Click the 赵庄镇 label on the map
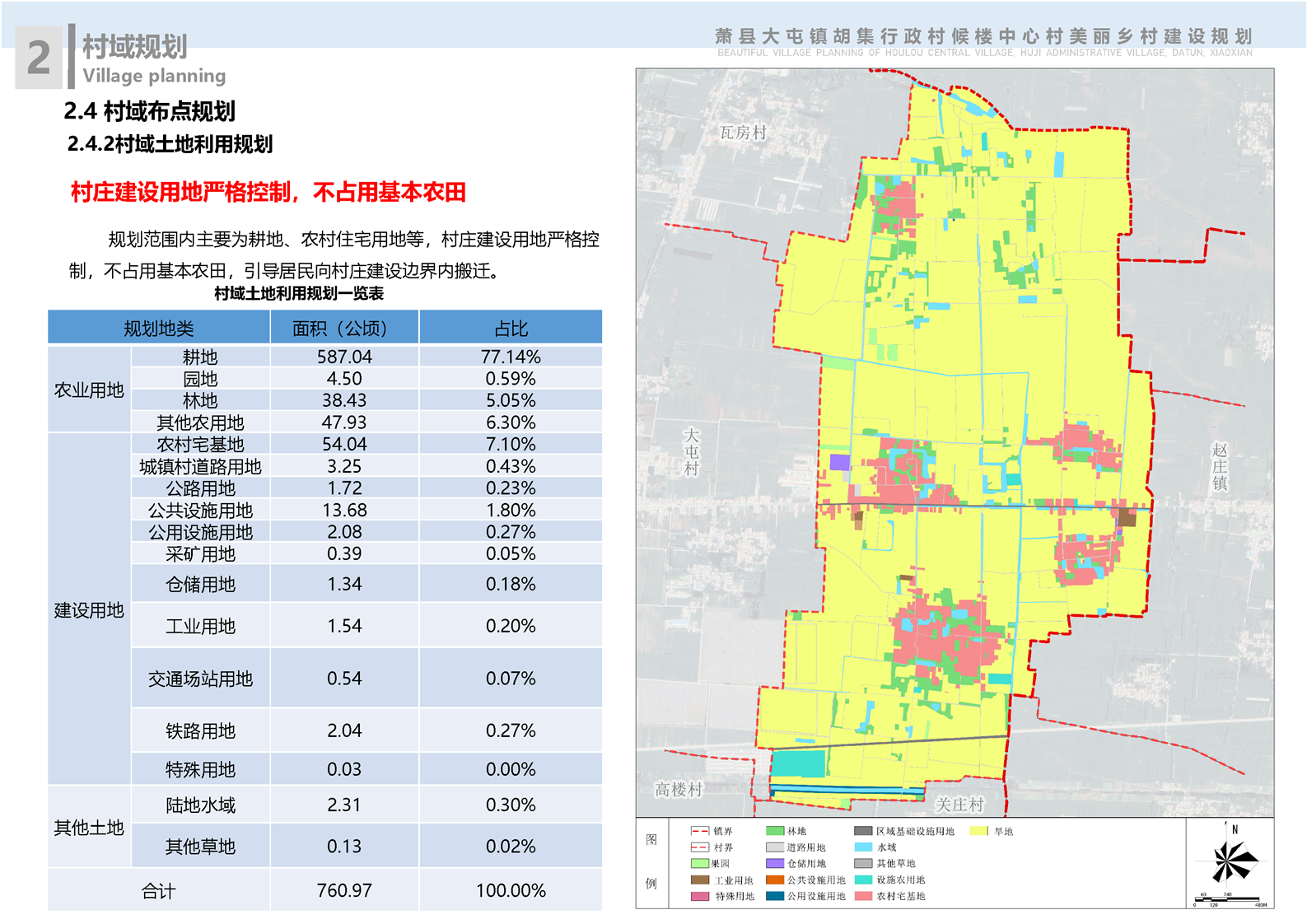 tap(1219, 466)
